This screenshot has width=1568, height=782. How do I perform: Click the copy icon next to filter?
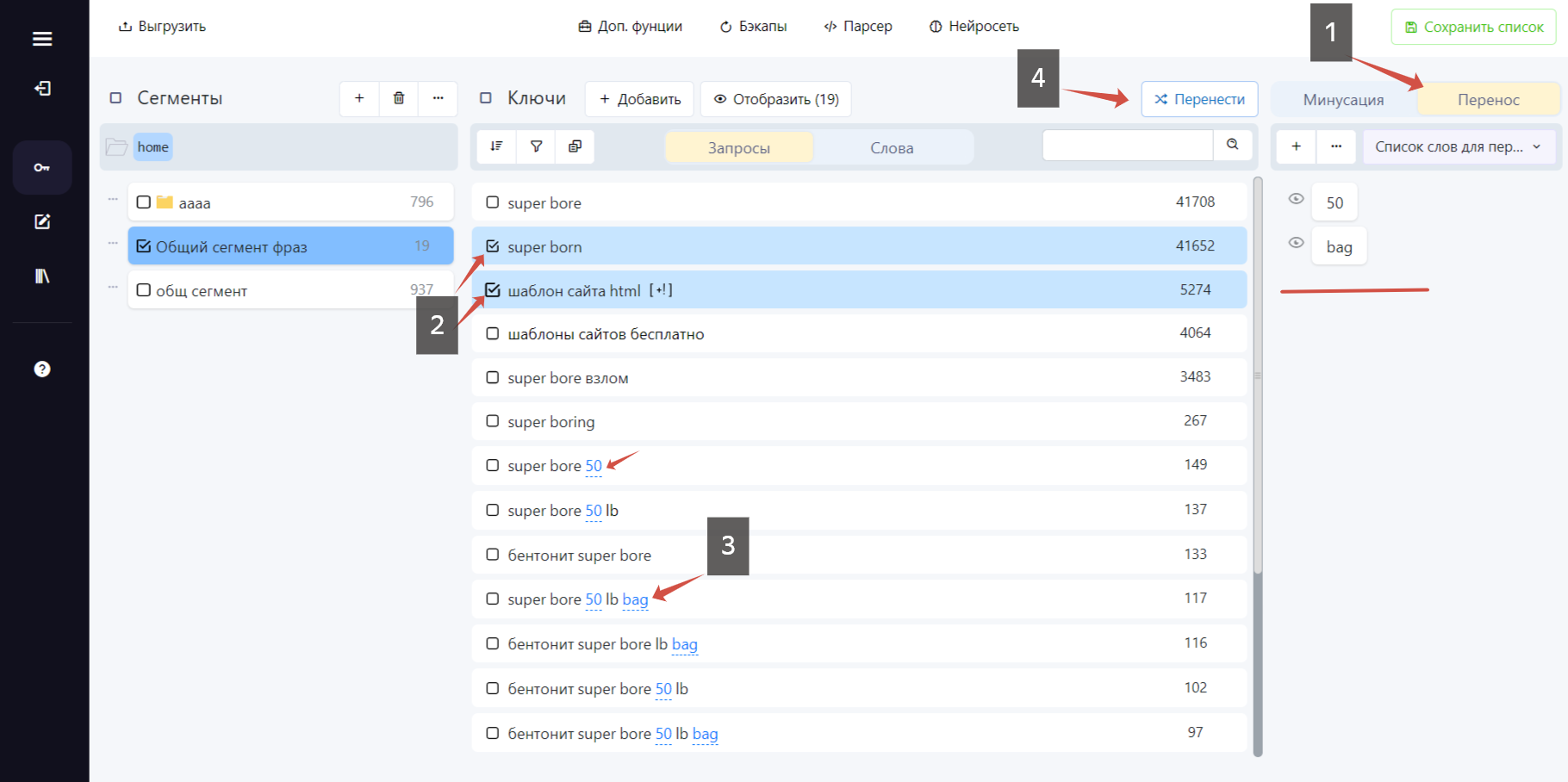(x=575, y=146)
